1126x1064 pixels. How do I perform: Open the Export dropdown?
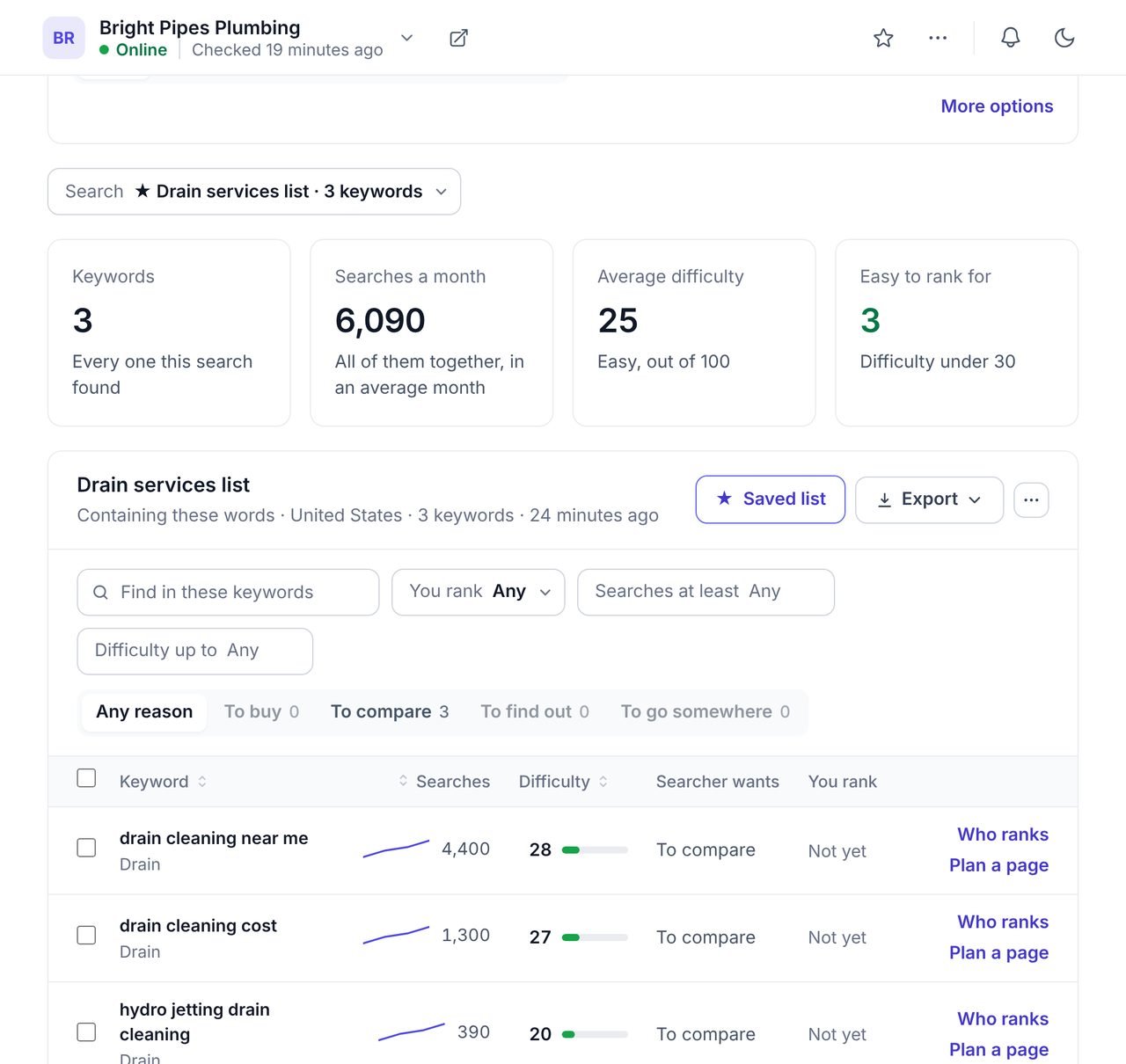[x=929, y=499]
